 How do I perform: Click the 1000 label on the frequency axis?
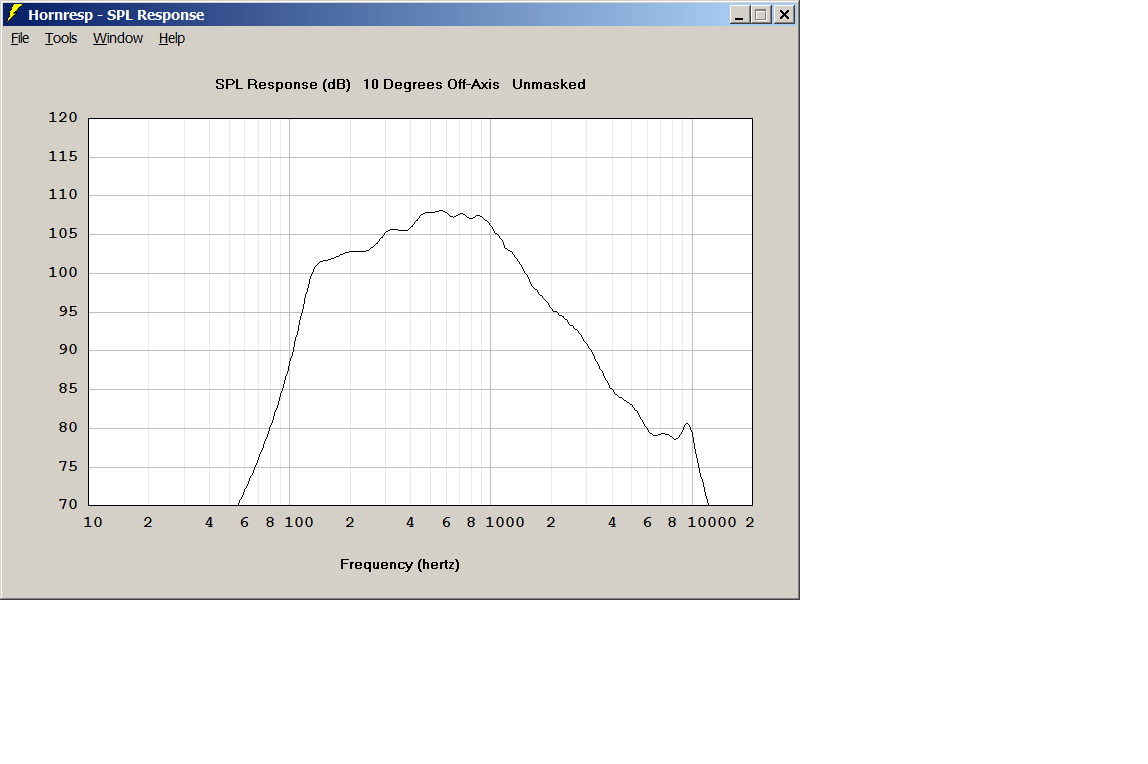[x=505, y=523]
